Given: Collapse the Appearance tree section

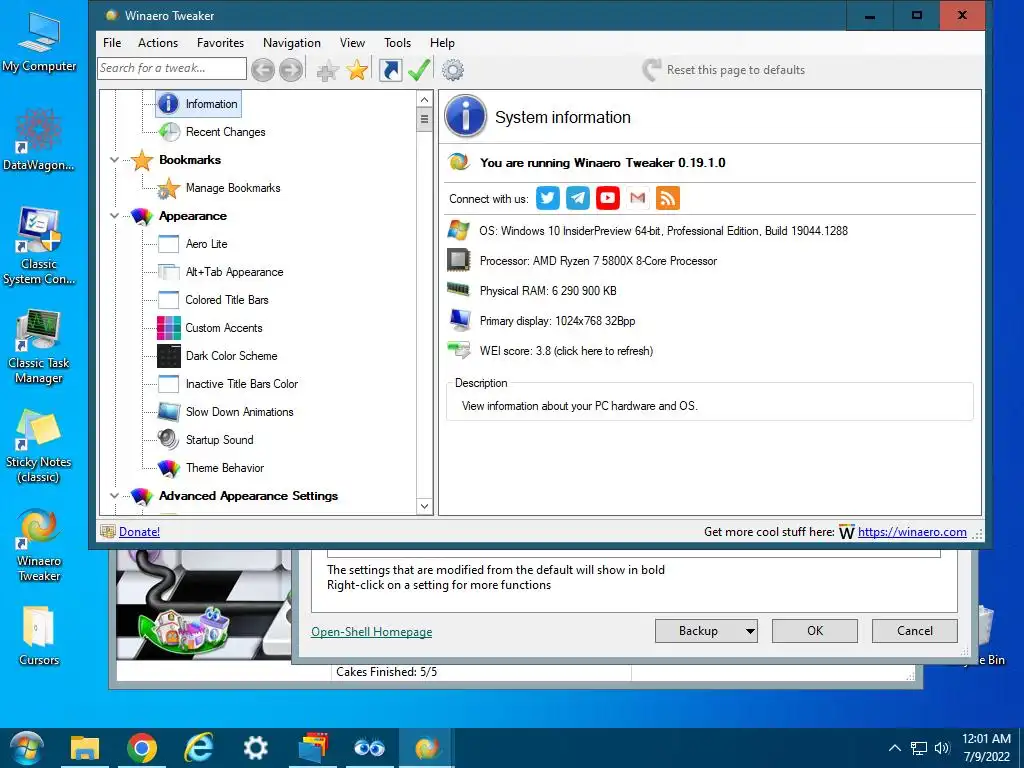Looking at the screenshot, I should (114, 216).
